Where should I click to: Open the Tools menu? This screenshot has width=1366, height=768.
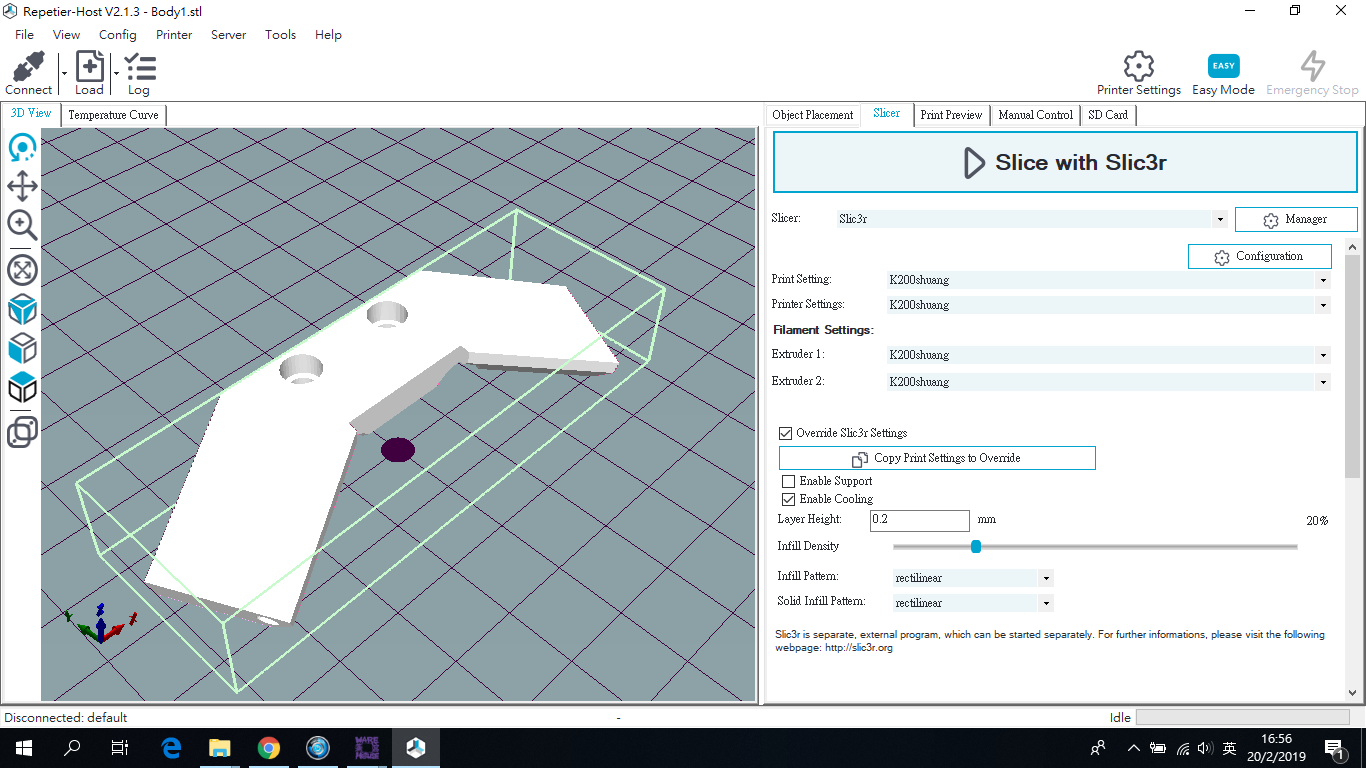click(x=280, y=34)
